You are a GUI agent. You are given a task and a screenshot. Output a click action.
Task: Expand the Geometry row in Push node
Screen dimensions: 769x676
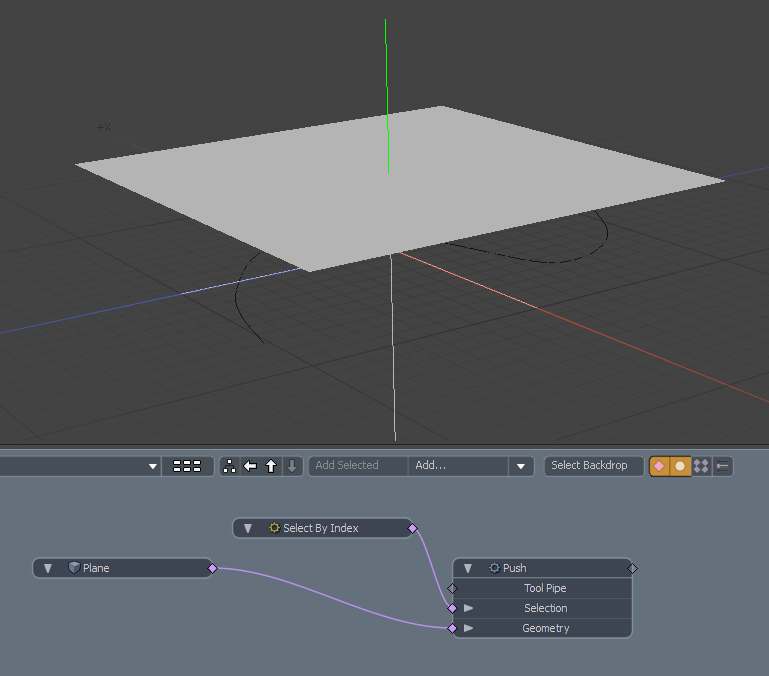tap(468, 628)
